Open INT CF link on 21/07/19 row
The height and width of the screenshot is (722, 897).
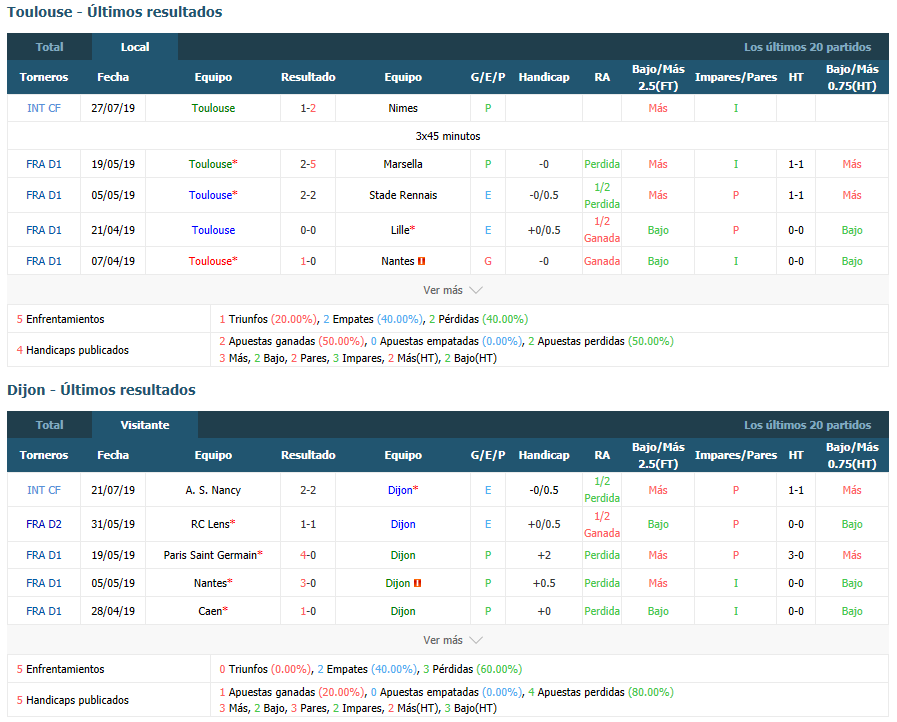click(43, 490)
